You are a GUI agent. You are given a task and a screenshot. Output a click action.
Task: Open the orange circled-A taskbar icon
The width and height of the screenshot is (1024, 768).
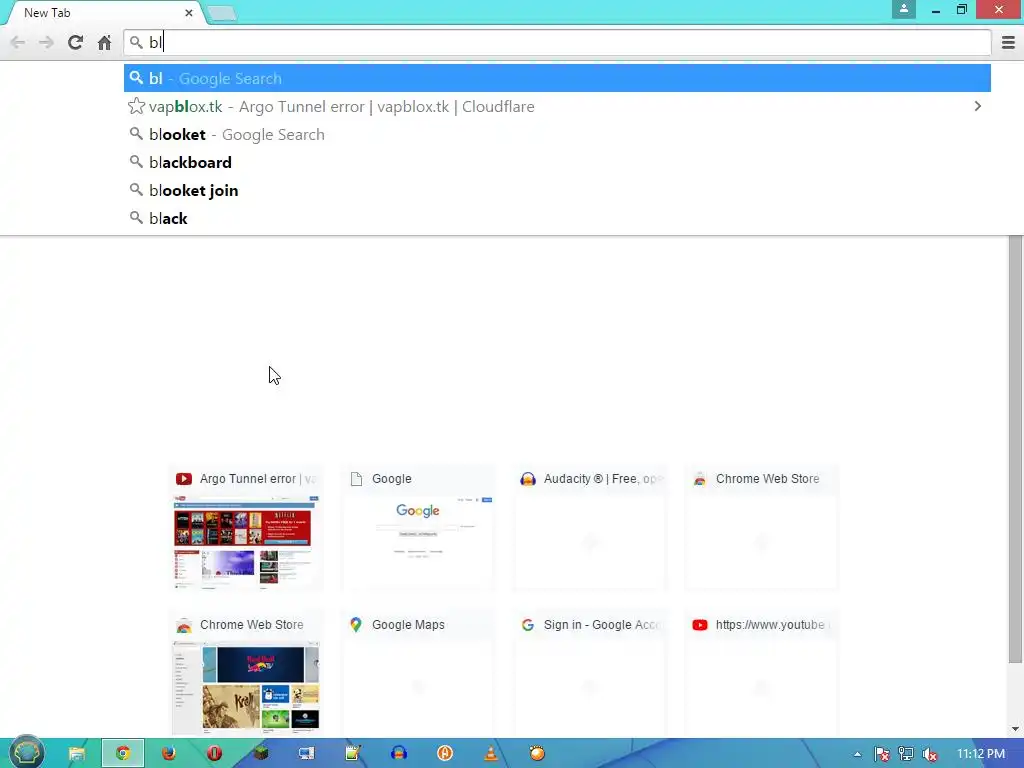coord(445,754)
